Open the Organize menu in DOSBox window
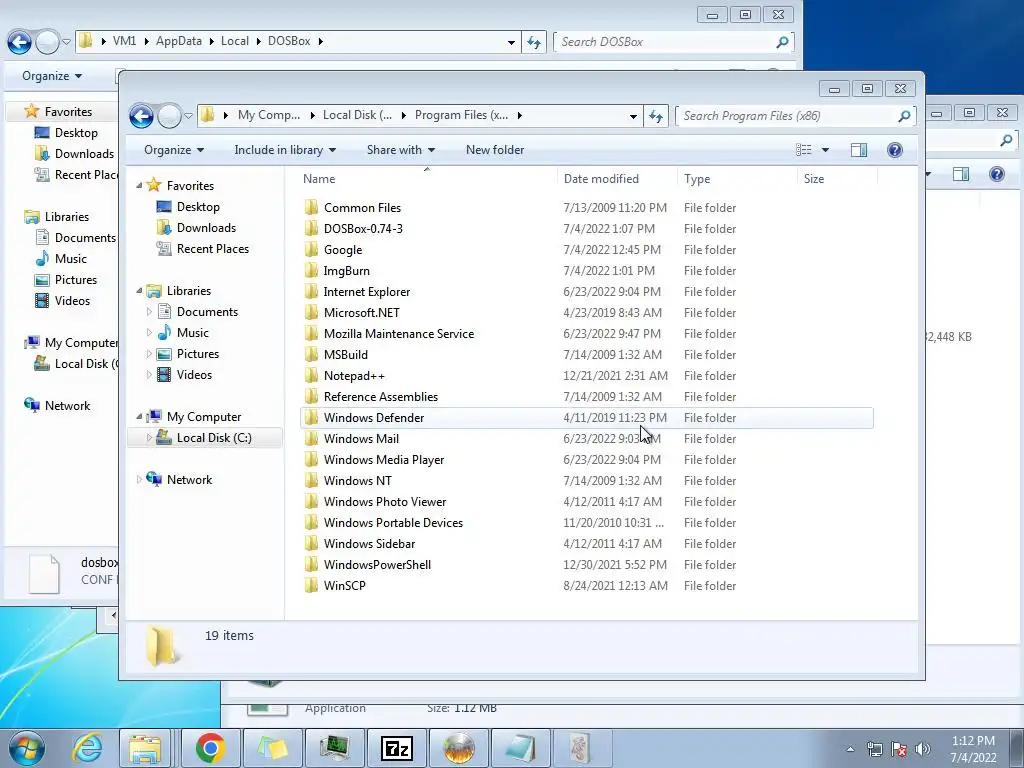Viewport: 1024px width, 768px height. coord(52,76)
